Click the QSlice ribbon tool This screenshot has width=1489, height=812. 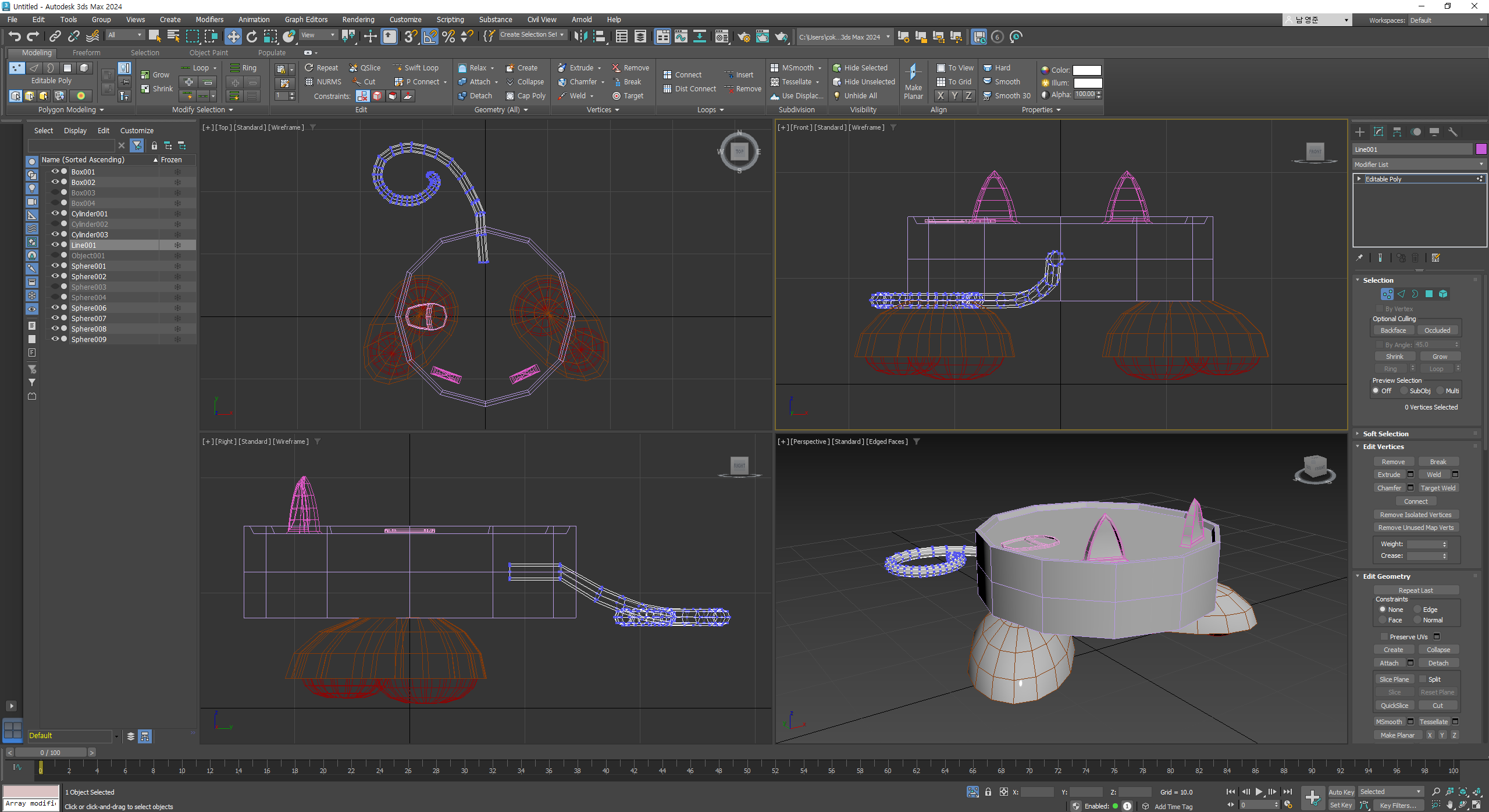[365, 68]
